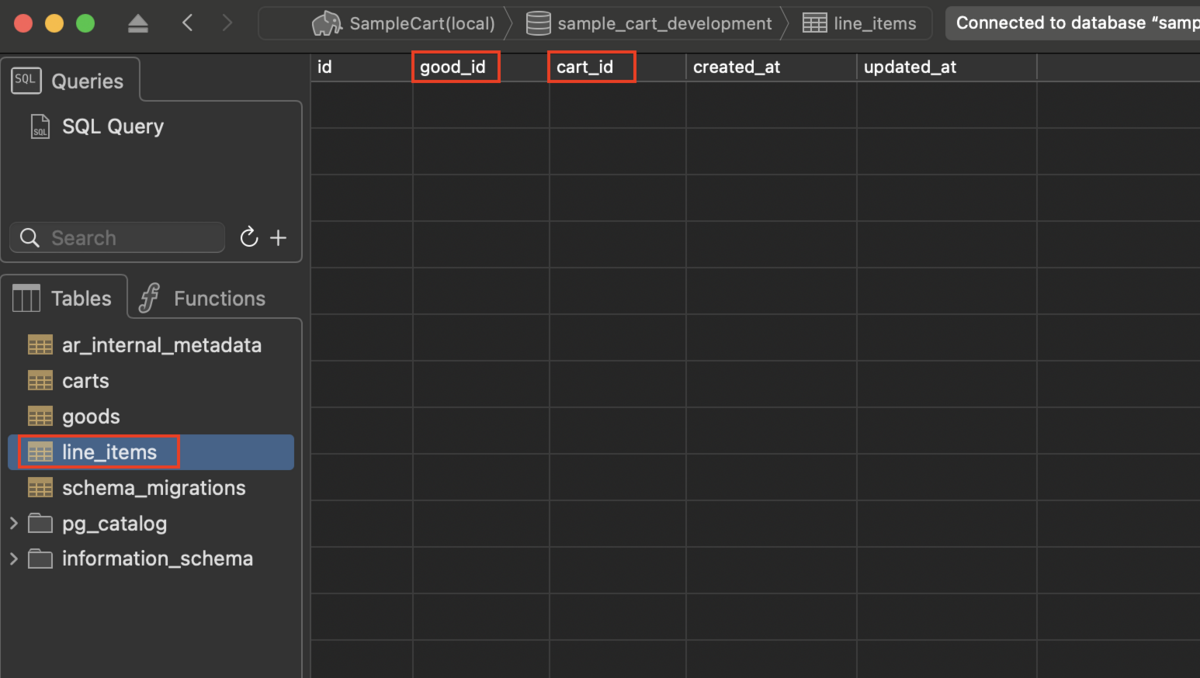Minimize the window with yellow button
This screenshot has height=678, width=1200.
pos(54,23)
